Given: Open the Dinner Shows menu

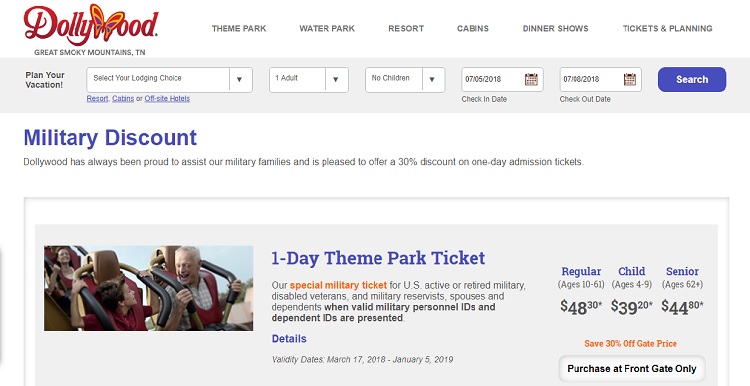Looking at the screenshot, I should tap(555, 29).
